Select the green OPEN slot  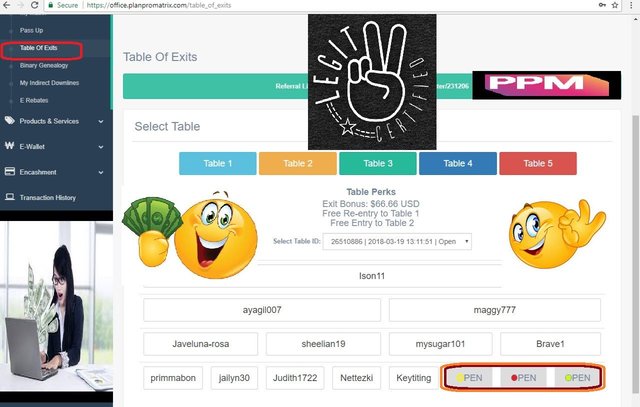[x=577, y=378]
